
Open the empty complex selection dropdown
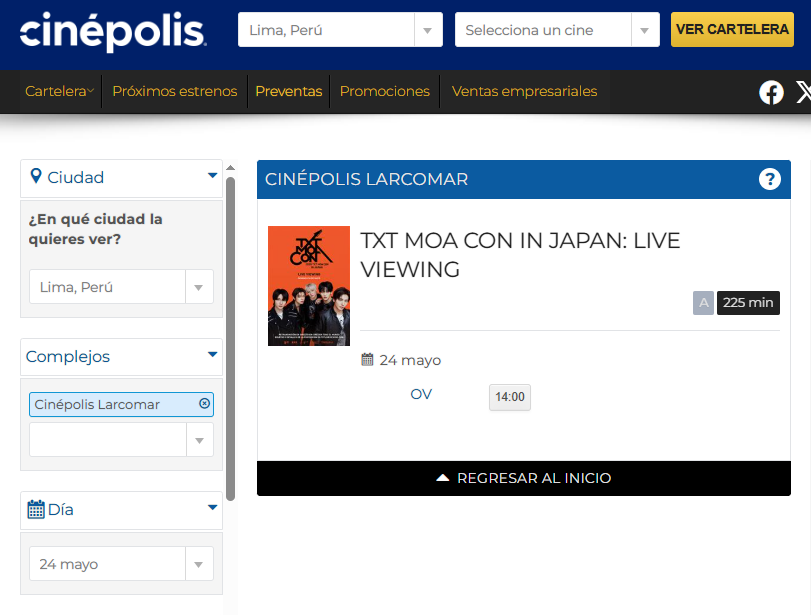(x=121, y=440)
